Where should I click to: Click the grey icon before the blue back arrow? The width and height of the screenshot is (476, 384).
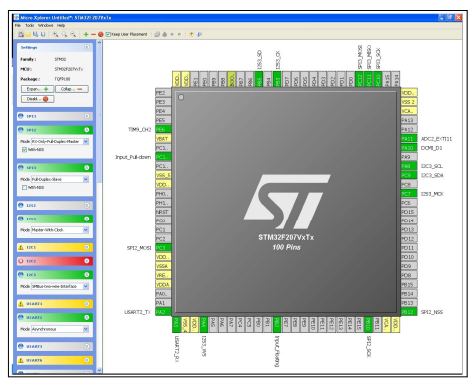point(164,34)
